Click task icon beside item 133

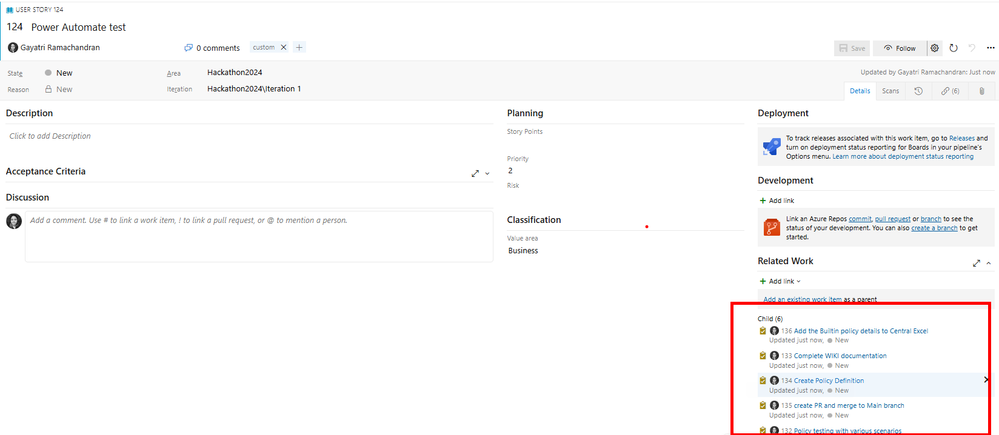762,355
